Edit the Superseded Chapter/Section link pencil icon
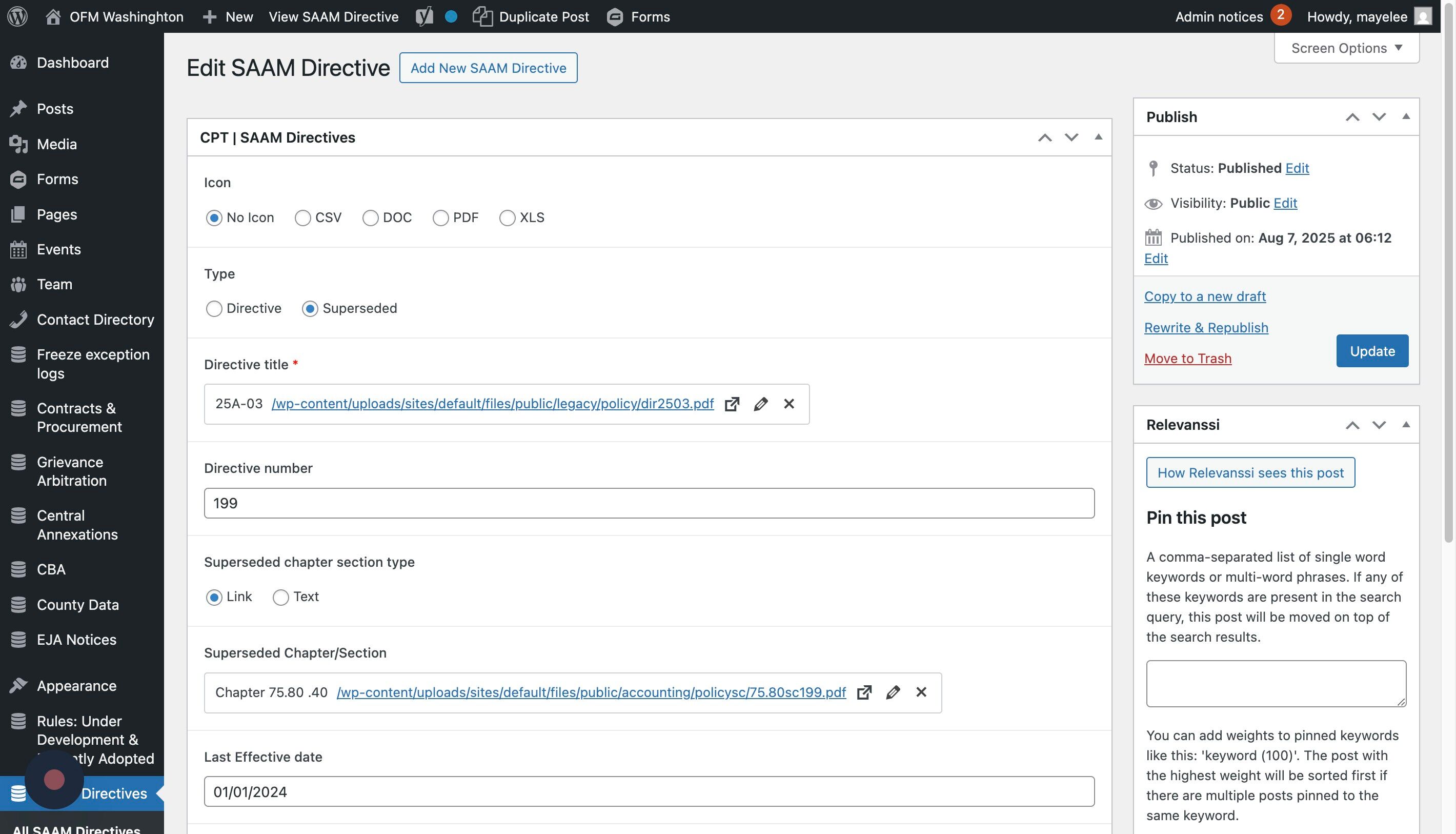1456x834 pixels. pos(893,692)
